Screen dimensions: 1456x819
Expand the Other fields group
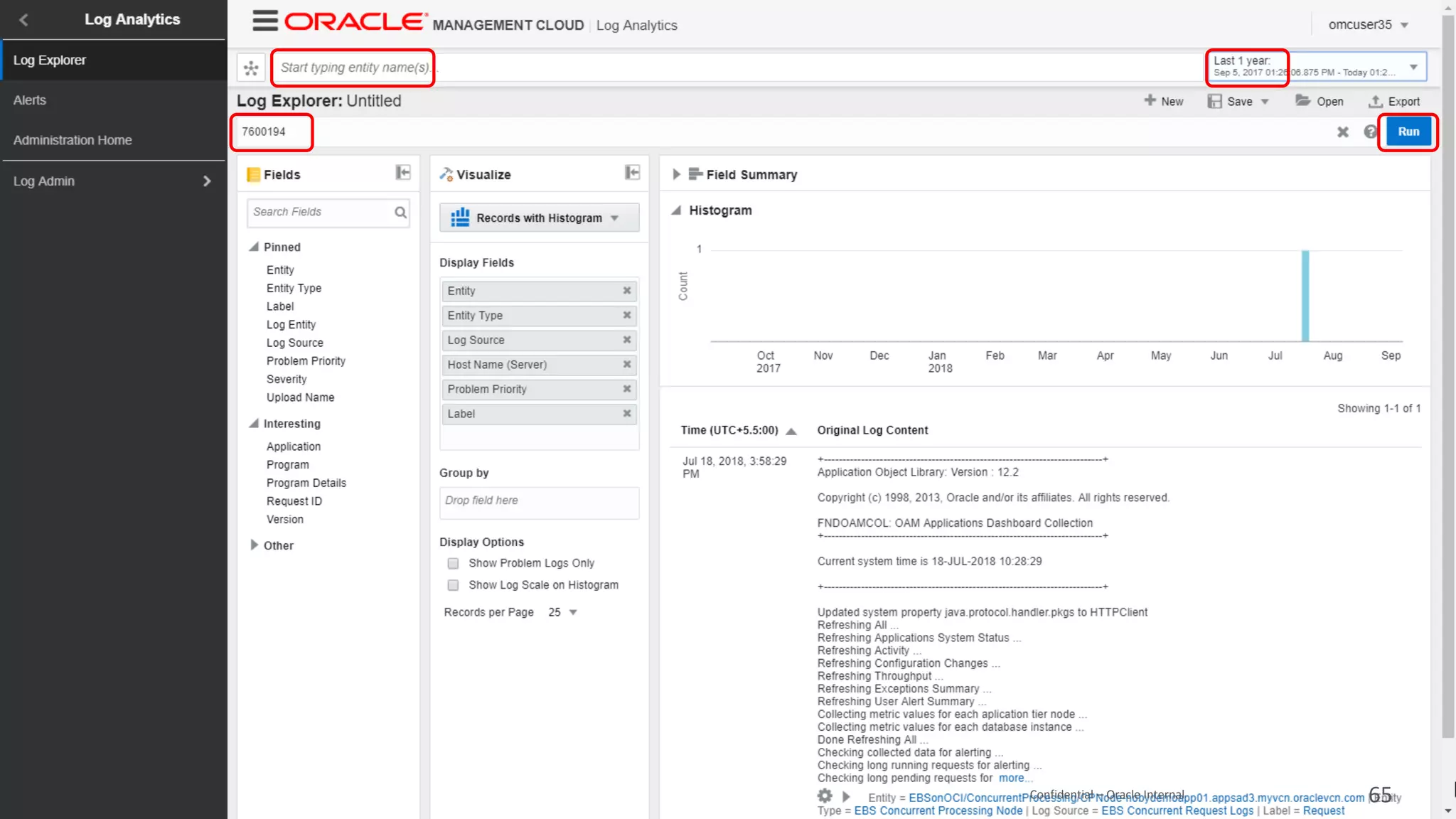coord(254,545)
